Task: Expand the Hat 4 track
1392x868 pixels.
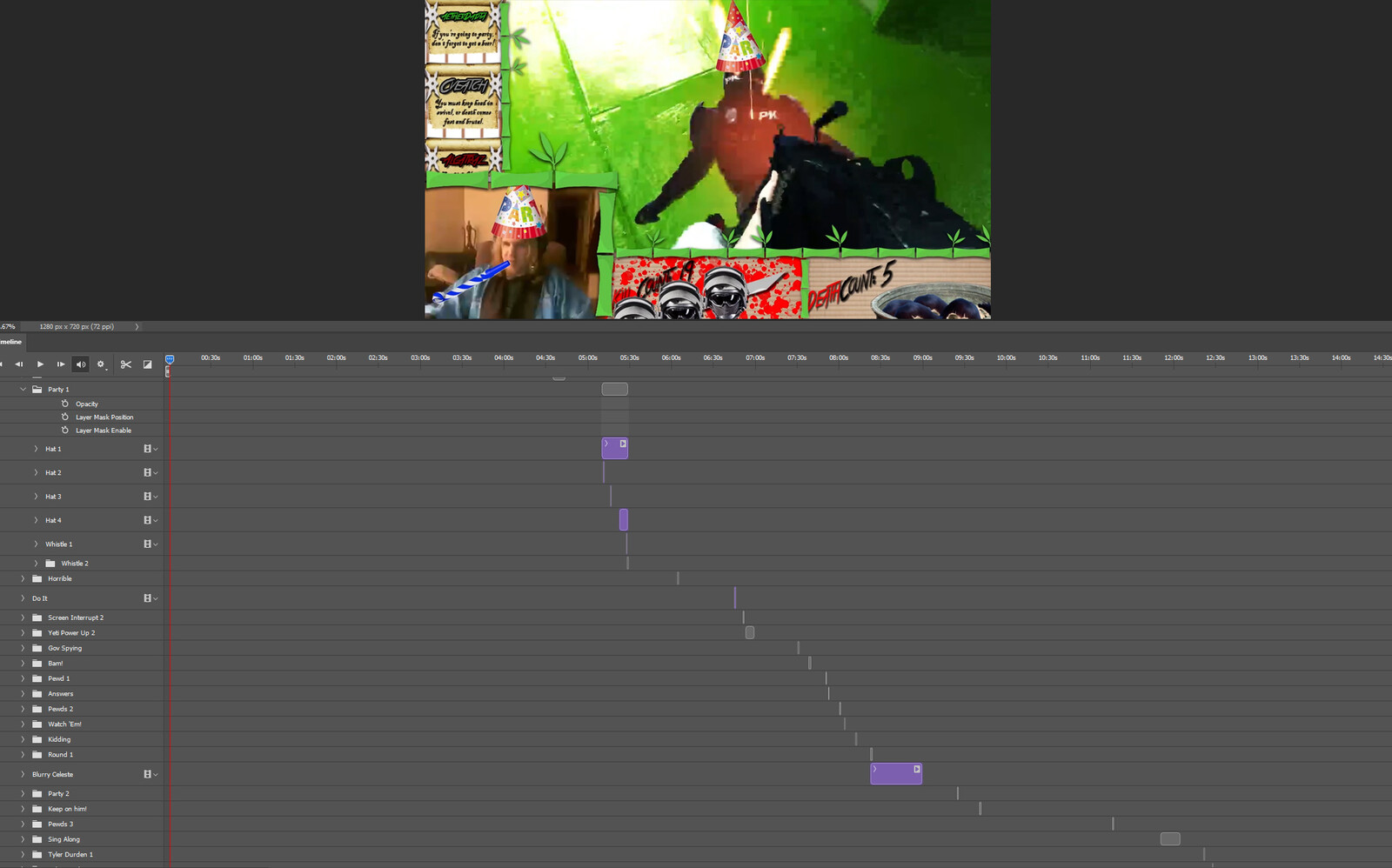Action: coord(36,520)
